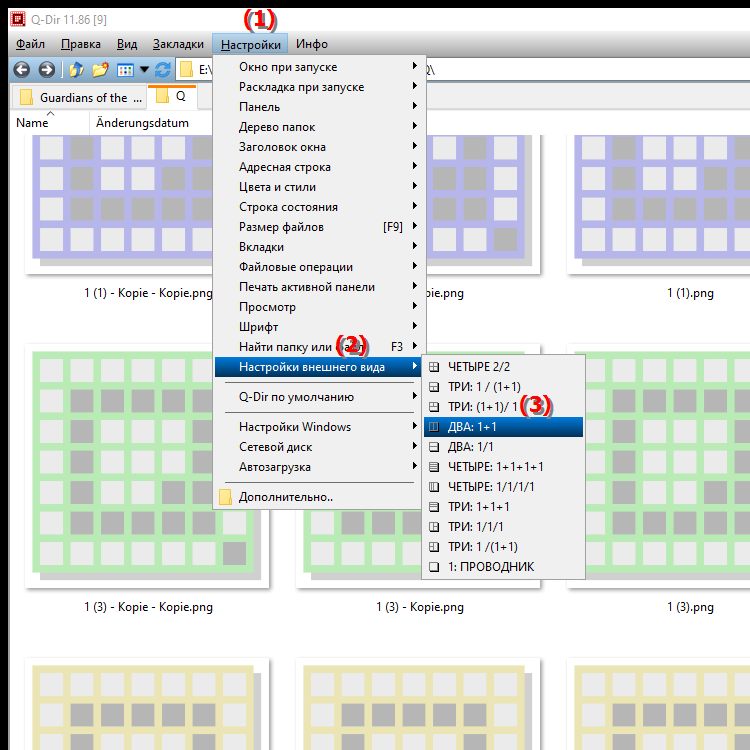The image size is (750, 750).
Task: Expand the Панель submenu
Action: (x=319, y=107)
